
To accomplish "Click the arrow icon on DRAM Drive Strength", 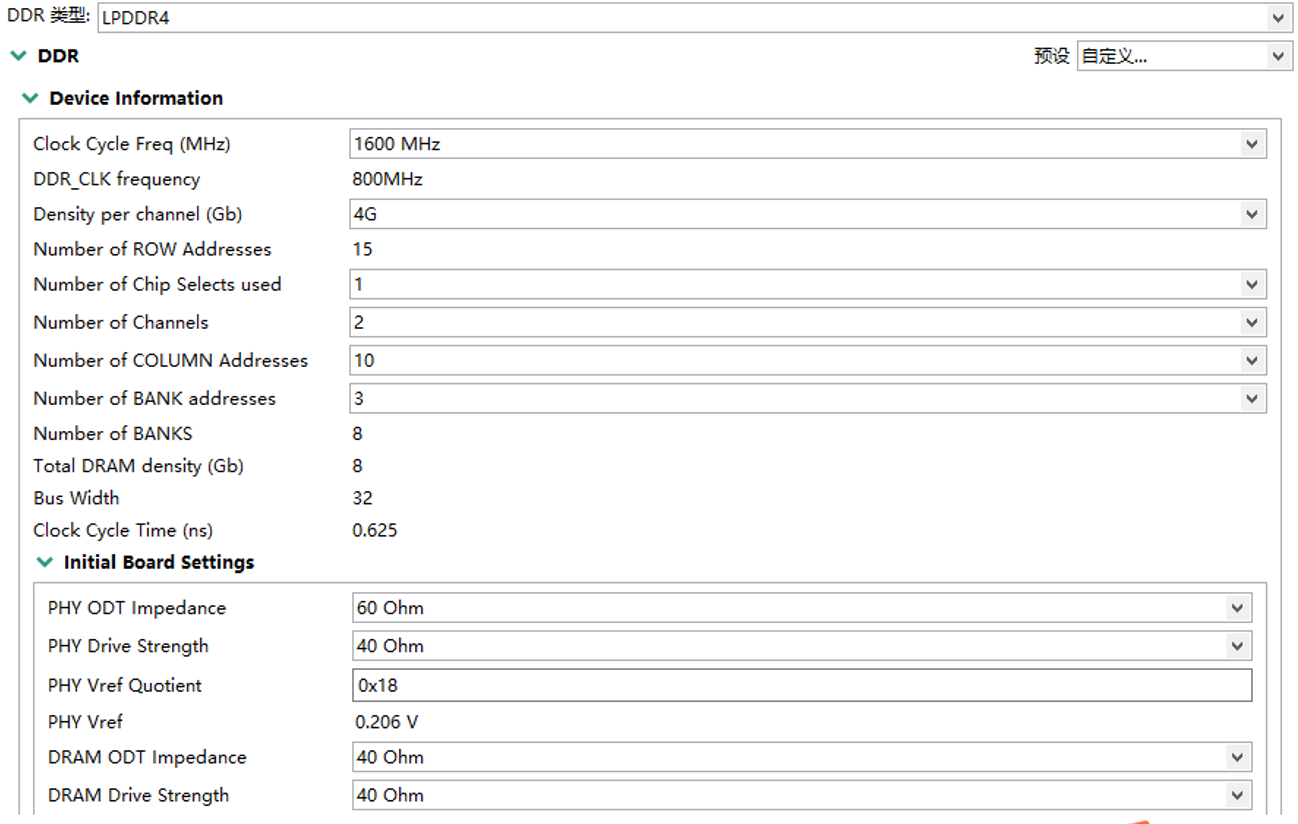I will pyautogui.click(x=1240, y=794).
